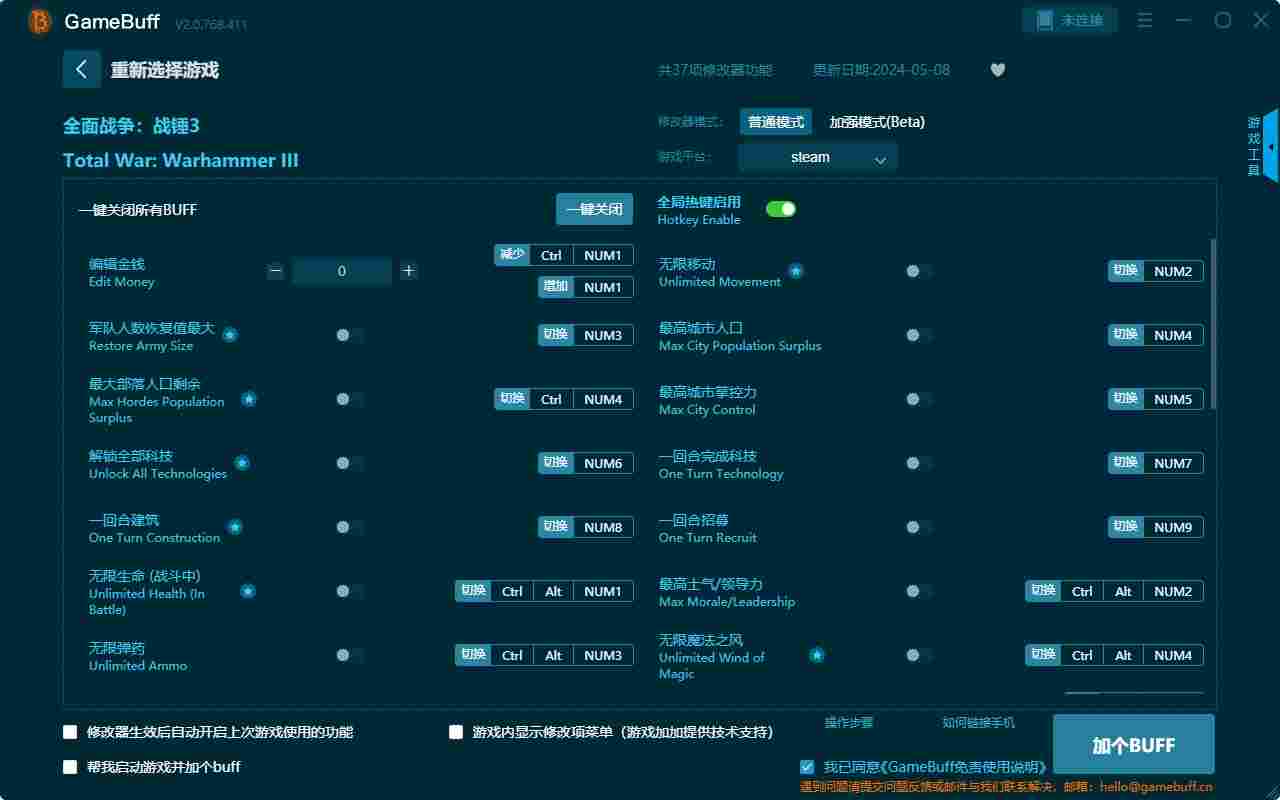Check auto-enable last used functions checkbox
This screenshot has width=1280, height=800.
pyautogui.click(x=70, y=732)
